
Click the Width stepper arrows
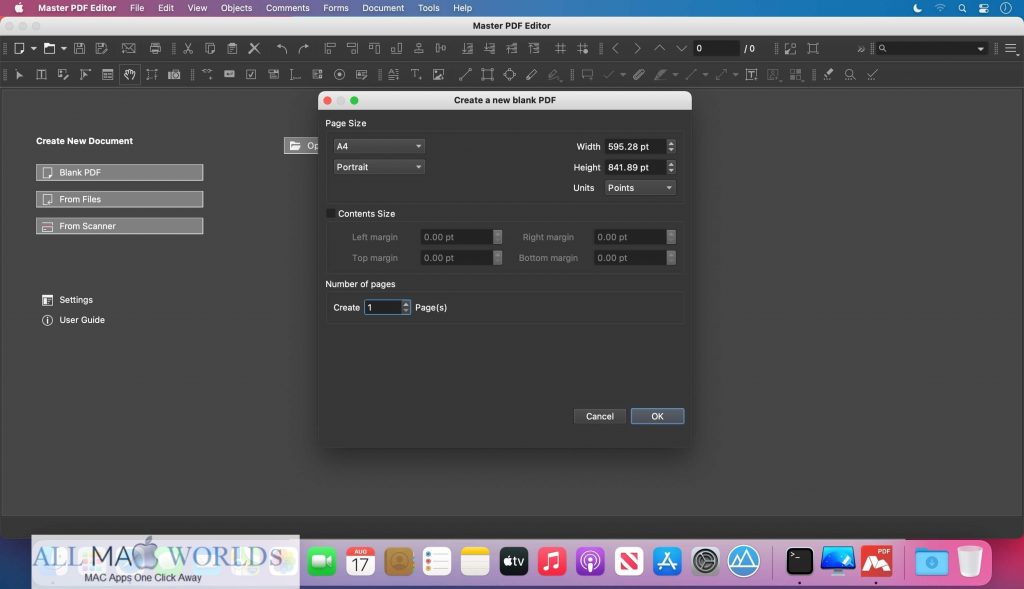[x=671, y=147]
